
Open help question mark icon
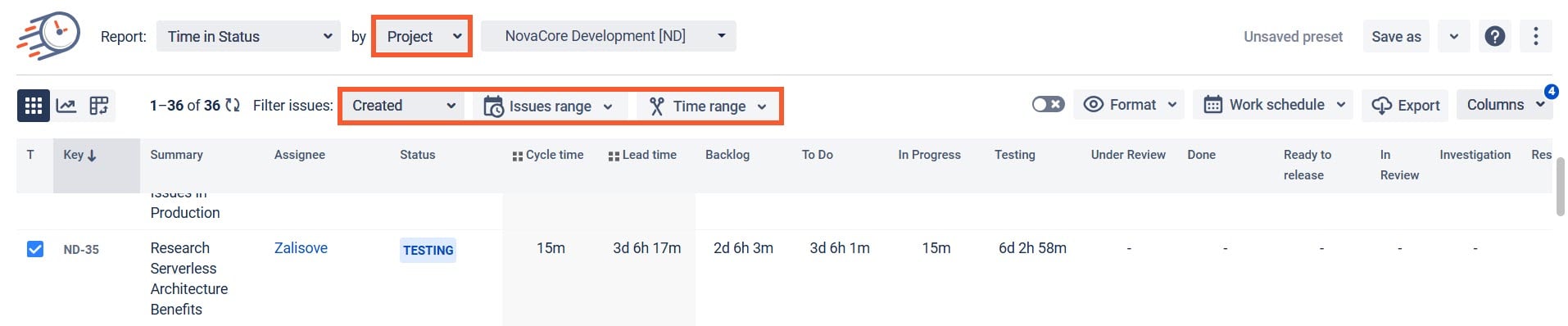[x=1495, y=36]
